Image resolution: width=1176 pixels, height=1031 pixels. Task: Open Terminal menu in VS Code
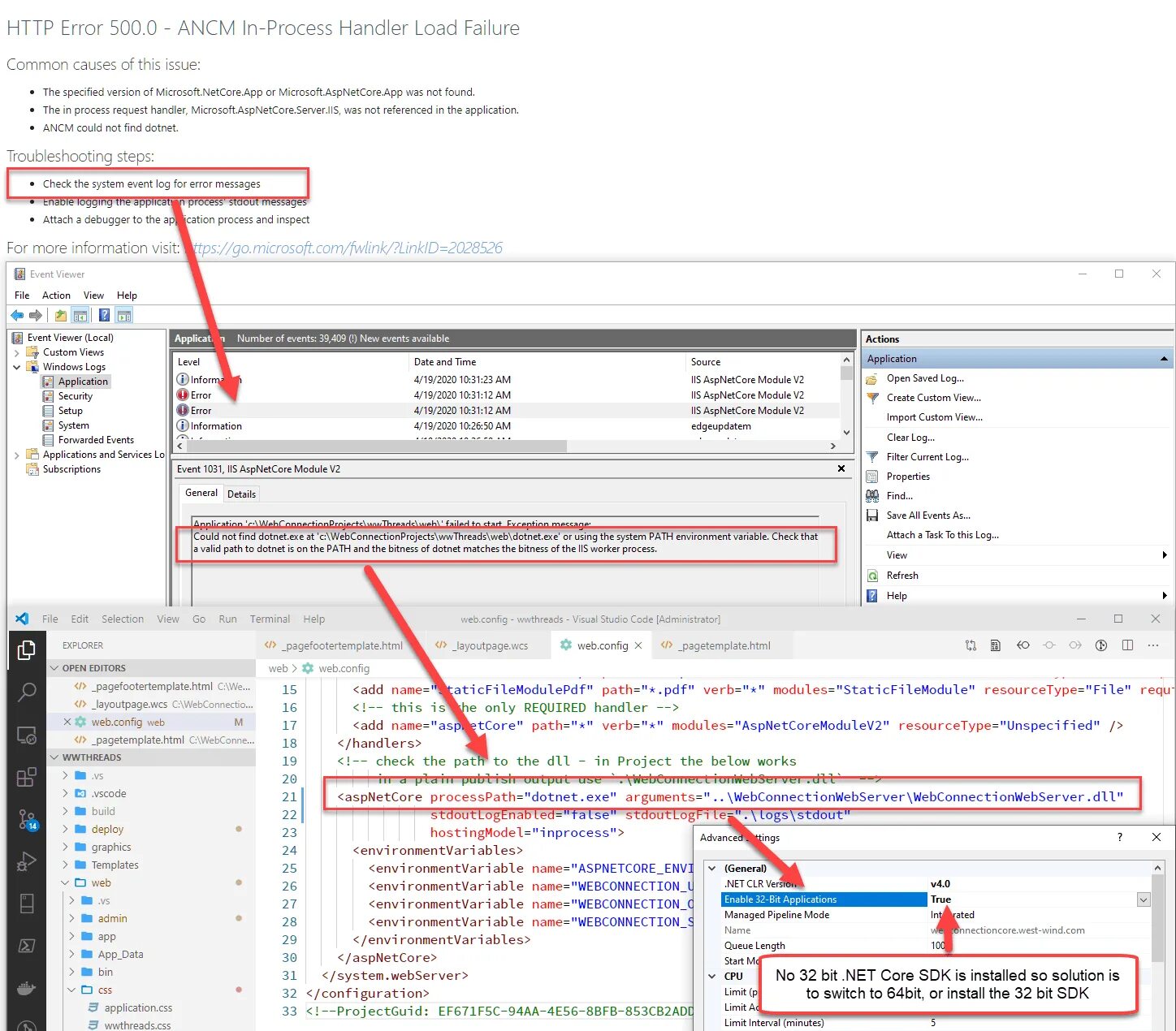click(270, 619)
